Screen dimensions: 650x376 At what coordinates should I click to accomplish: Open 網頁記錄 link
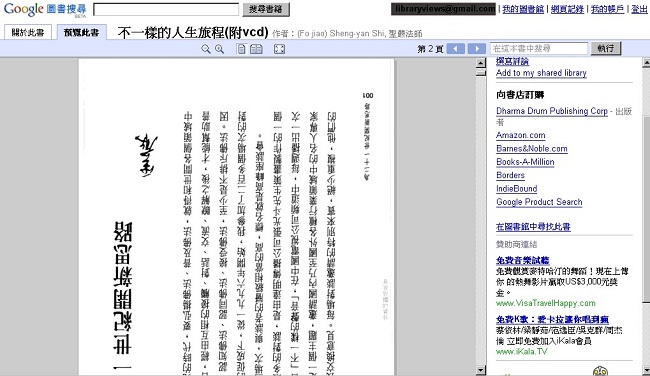coord(567,9)
